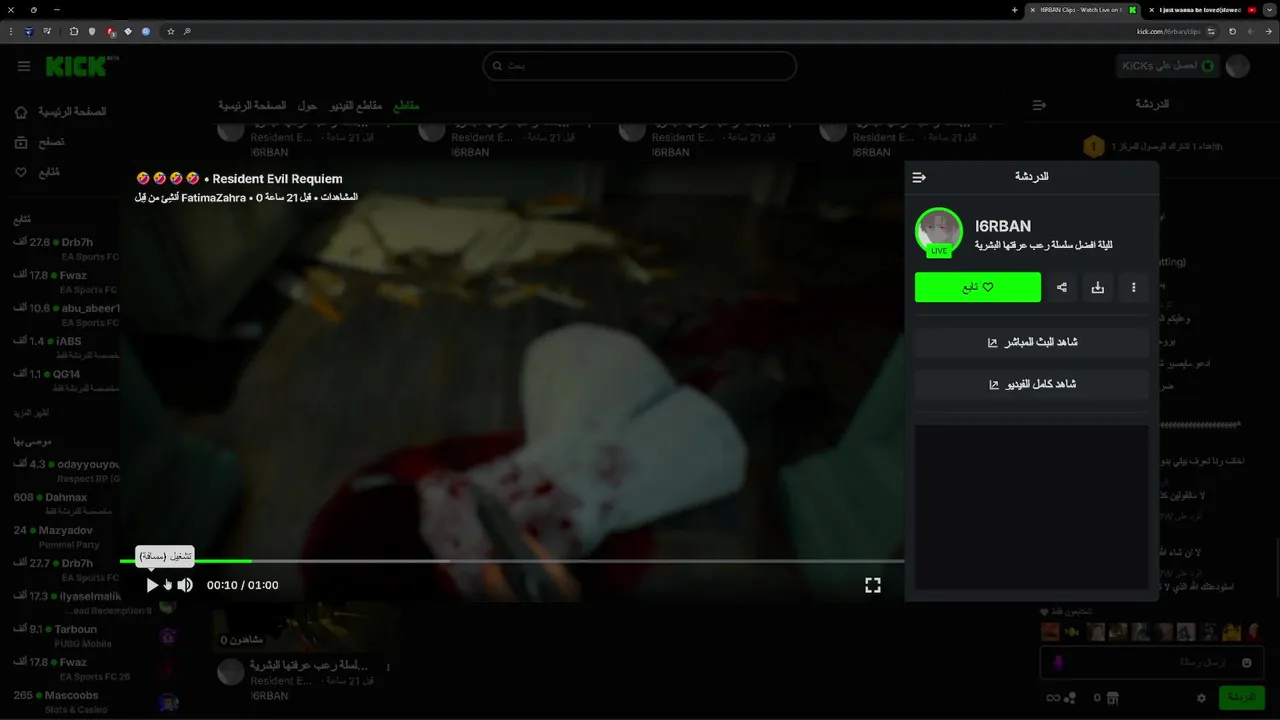Open the site settings icon in address bar
Viewport: 1280px width, 720px height.
coord(1211,31)
